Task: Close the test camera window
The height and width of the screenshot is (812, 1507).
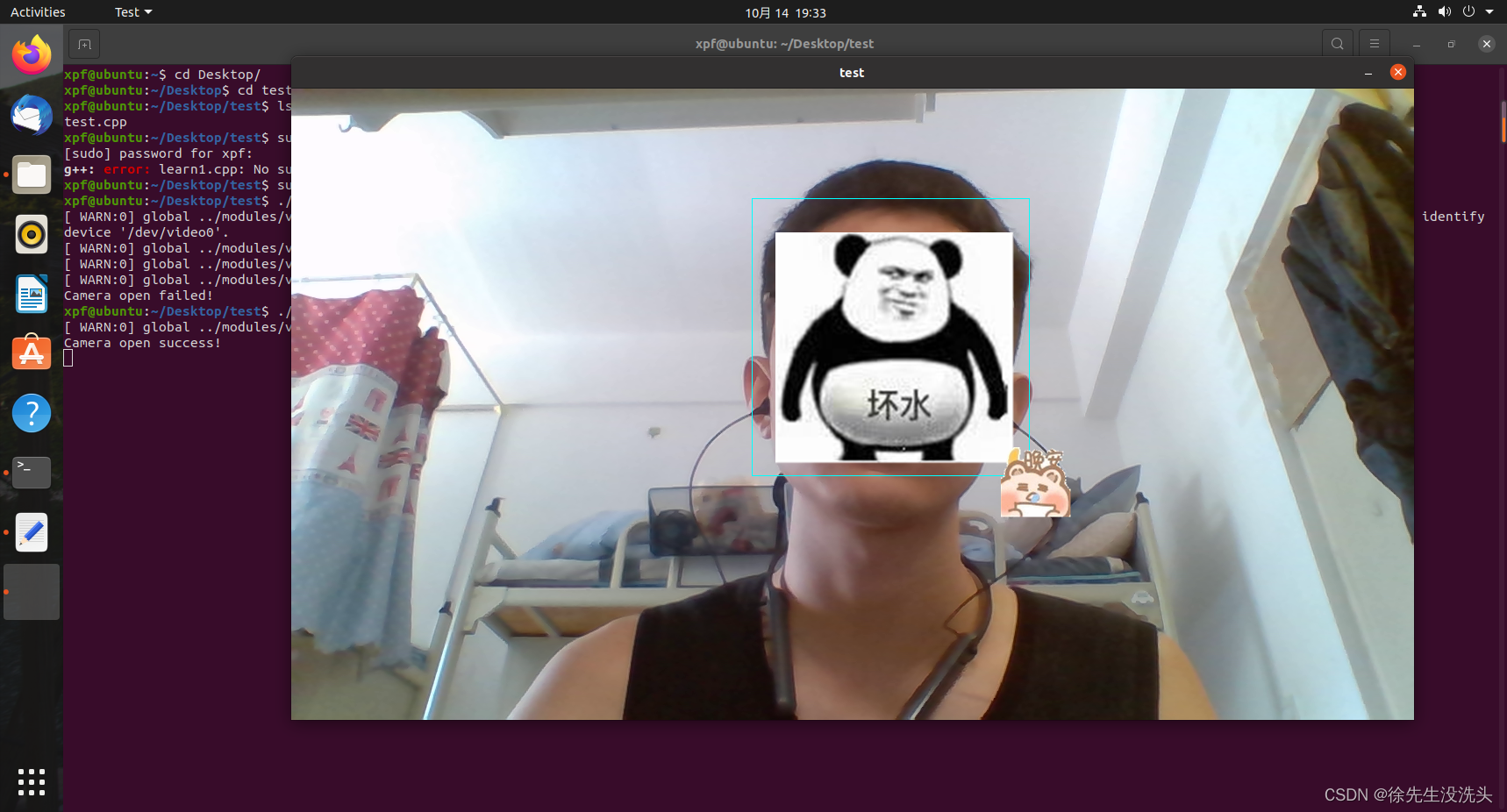Action: pyautogui.click(x=1398, y=72)
